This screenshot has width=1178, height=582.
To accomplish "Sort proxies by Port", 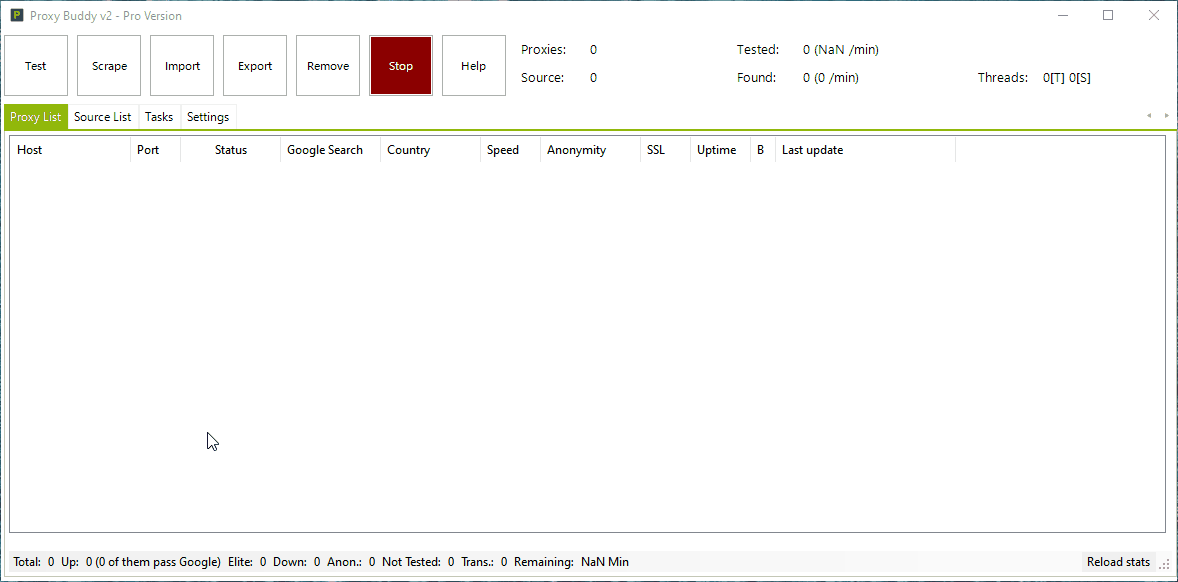I will pyautogui.click(x=147, y=149).
